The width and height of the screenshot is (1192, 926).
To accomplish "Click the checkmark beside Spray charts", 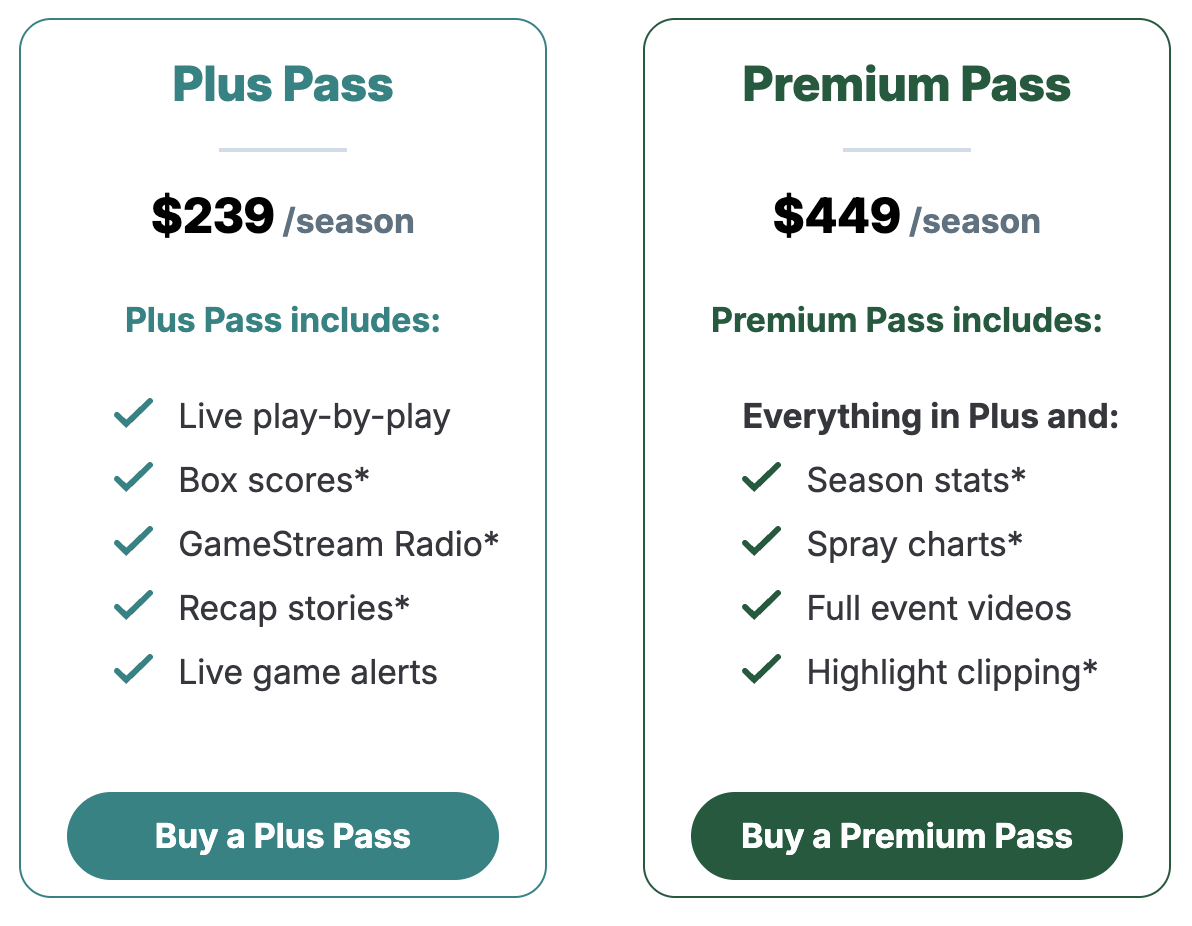I will 761,542.
